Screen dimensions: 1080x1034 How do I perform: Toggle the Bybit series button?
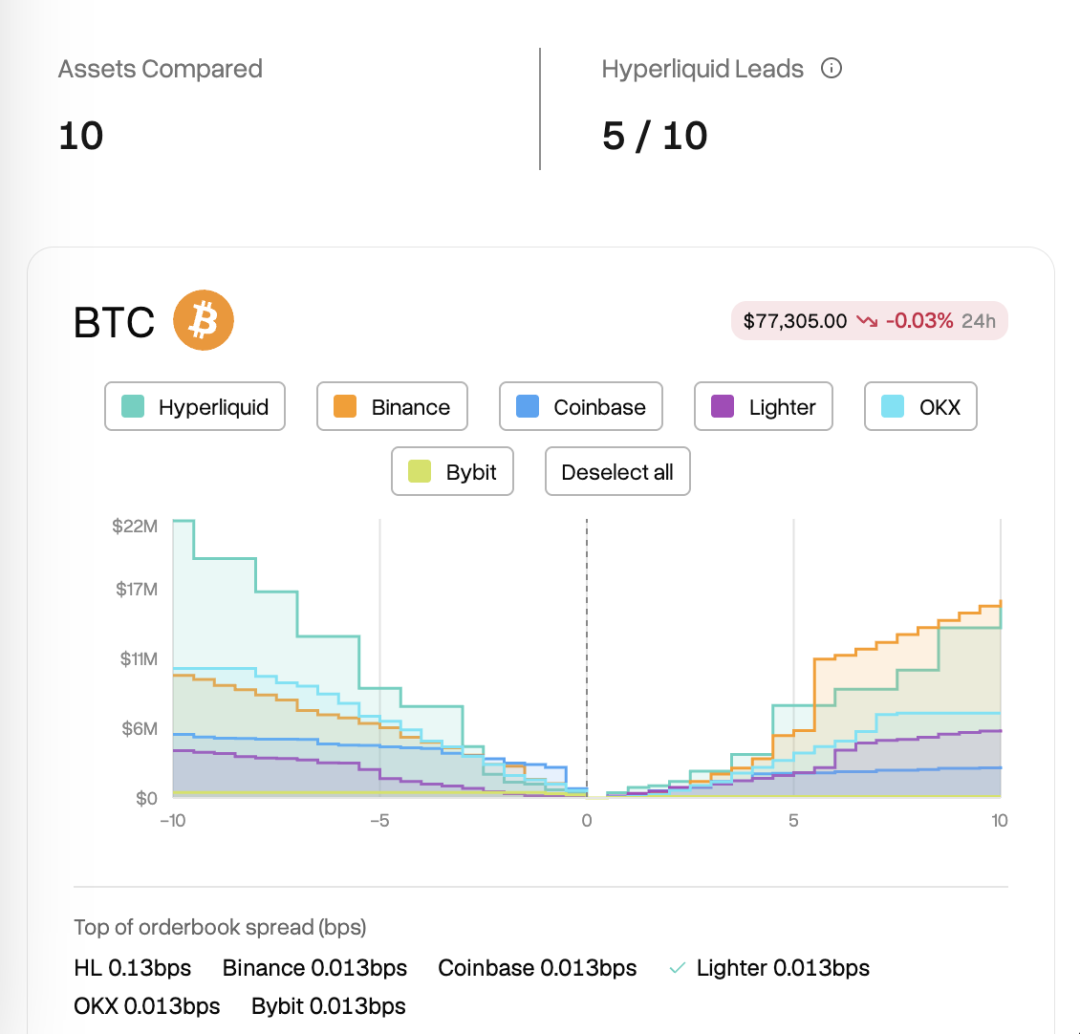click(453, 471)
